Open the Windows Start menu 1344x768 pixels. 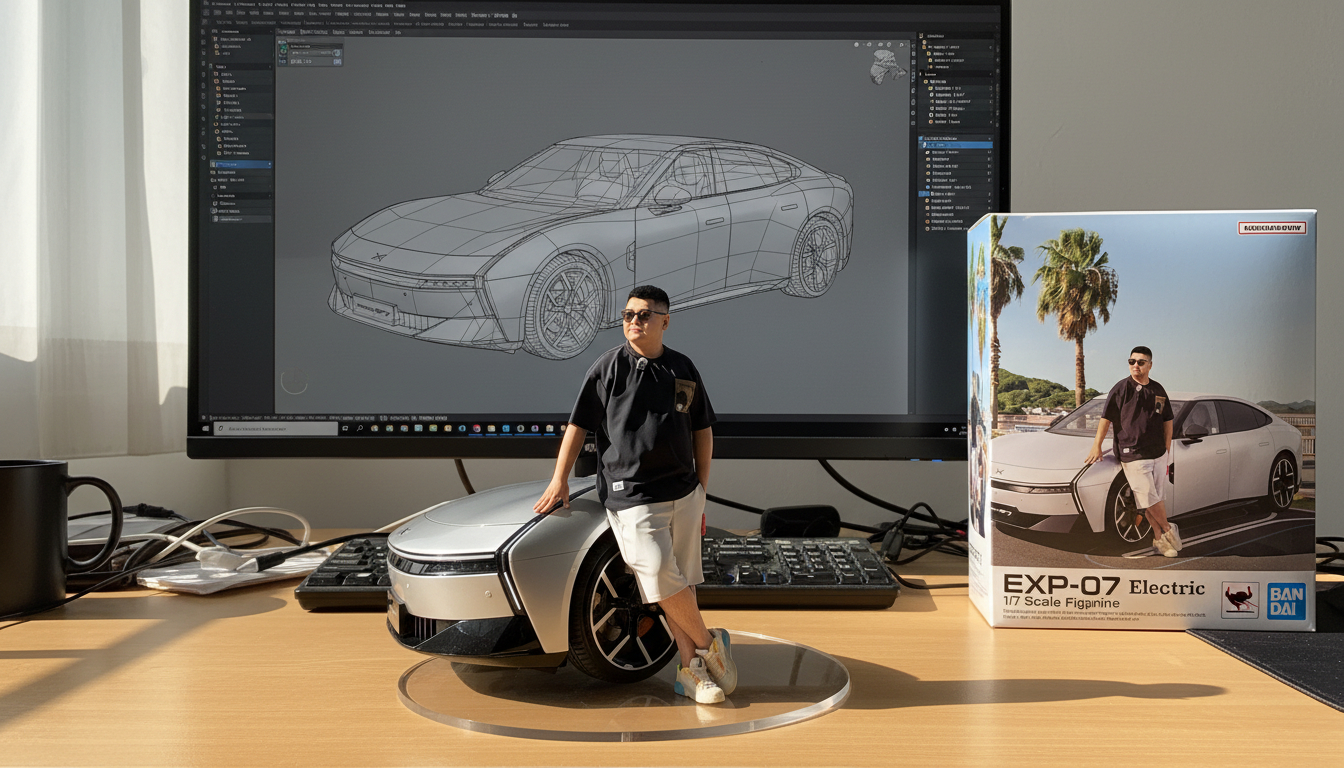pyautogui.click(x=205, y=428)
